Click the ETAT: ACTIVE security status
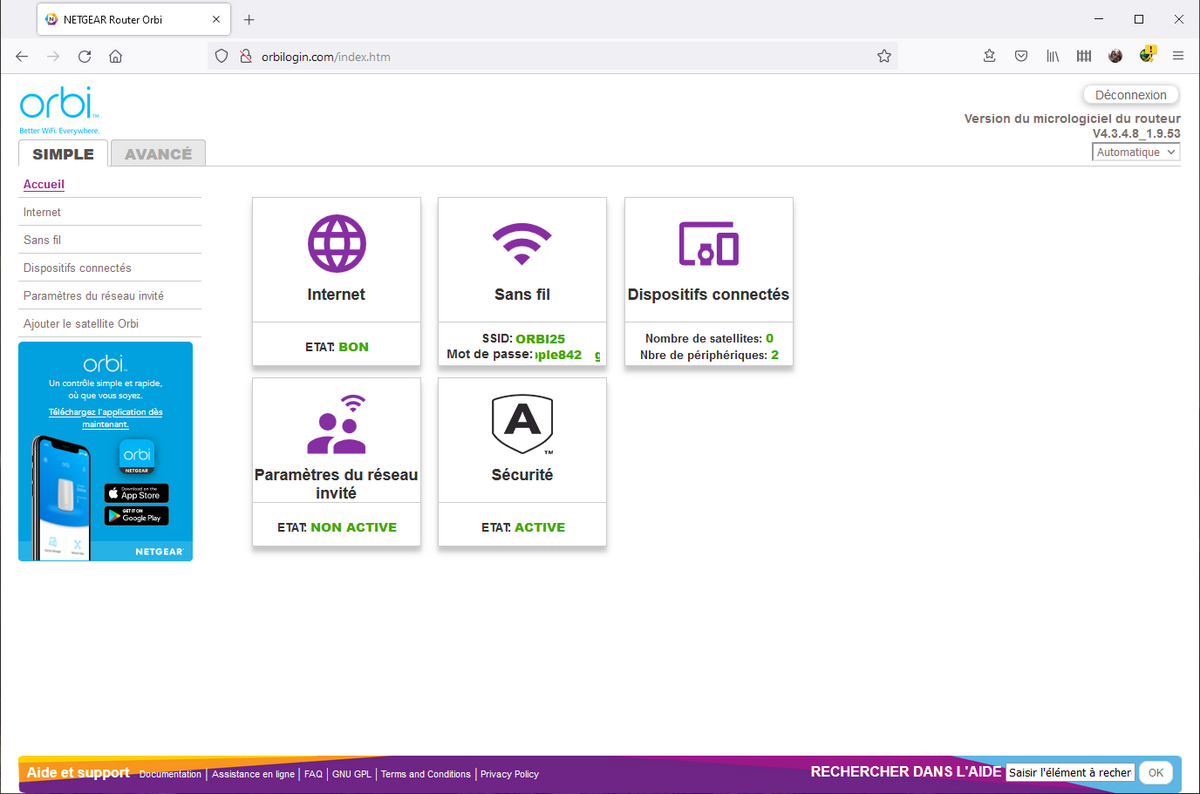 522,527
